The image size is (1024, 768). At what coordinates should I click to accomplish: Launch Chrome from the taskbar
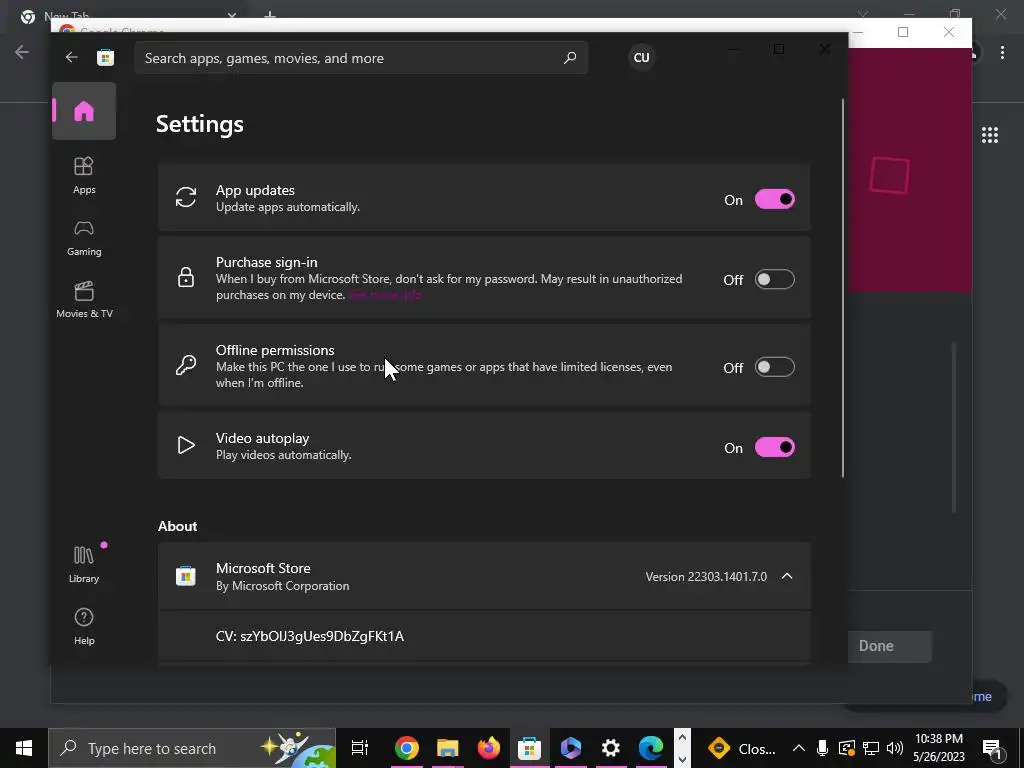[x=406, y=748]
